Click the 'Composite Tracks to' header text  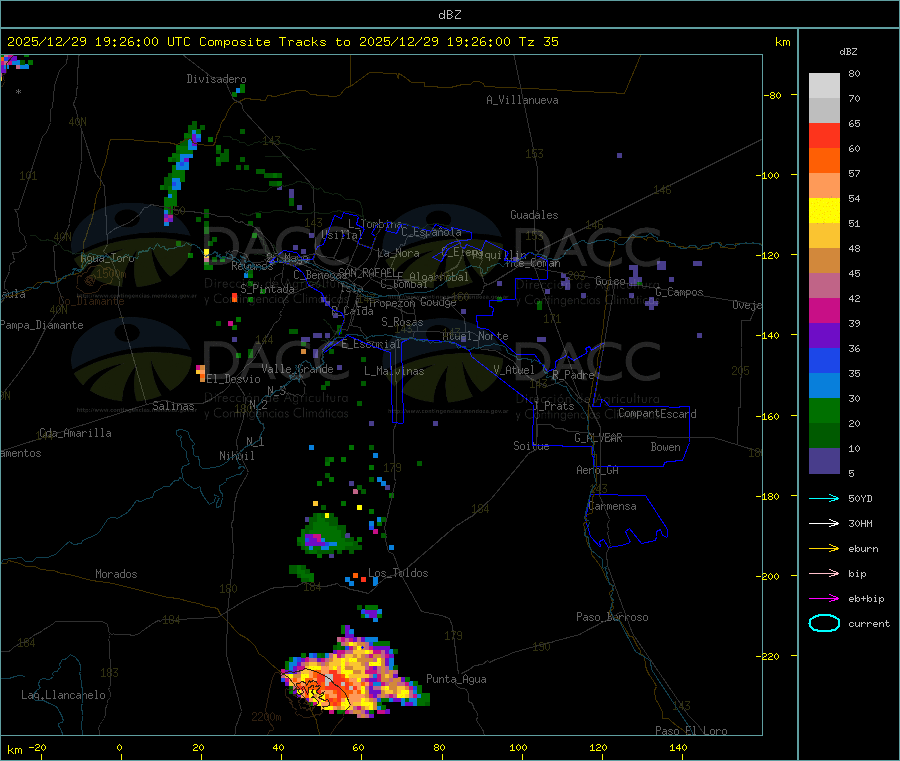pyautogui.click(x=274, y=42)
